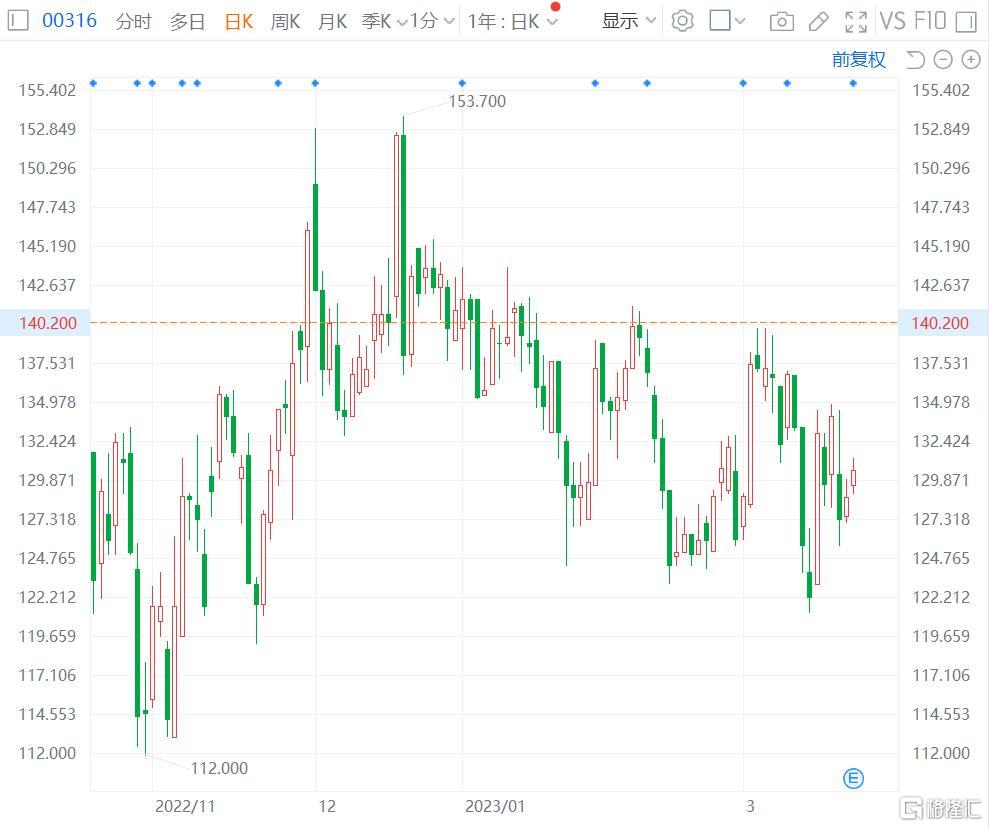The height and width of the screenshot is (828, 989).
Task: Click the left axis 129.871 value
Action: point(47,480)
